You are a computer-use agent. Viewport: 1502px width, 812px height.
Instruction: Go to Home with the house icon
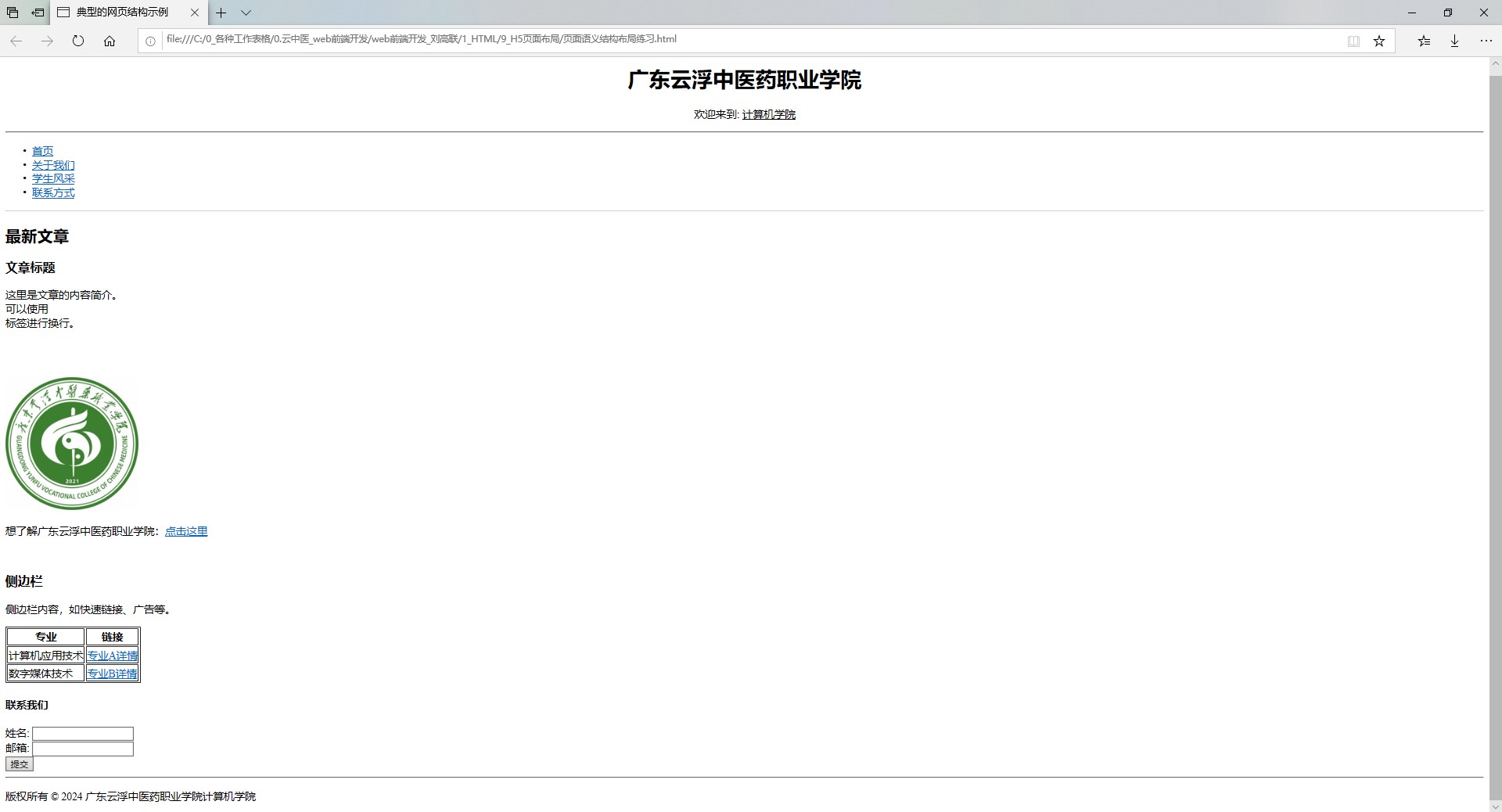110,41
